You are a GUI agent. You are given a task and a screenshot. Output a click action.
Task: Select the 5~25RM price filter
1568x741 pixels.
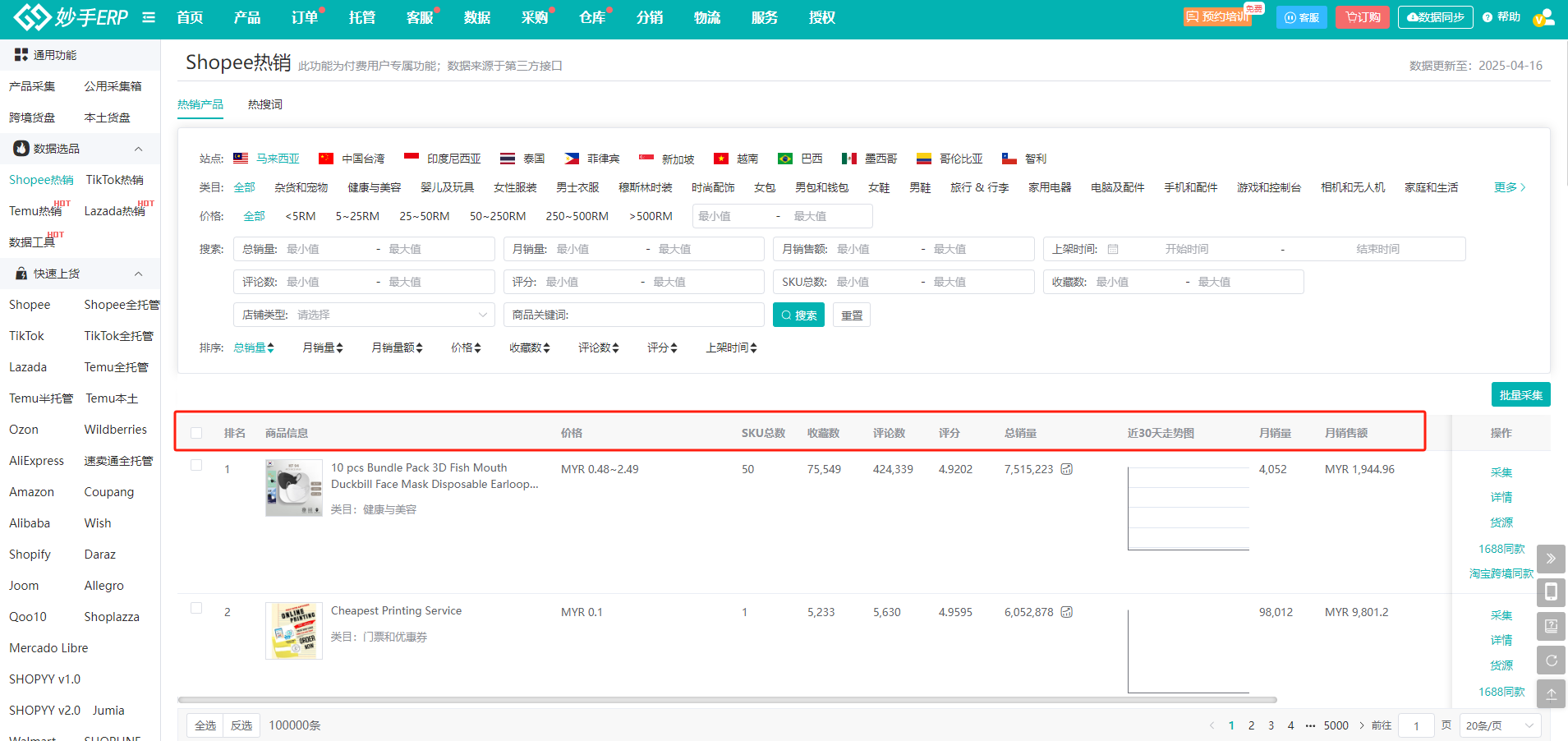click(357, 216)
